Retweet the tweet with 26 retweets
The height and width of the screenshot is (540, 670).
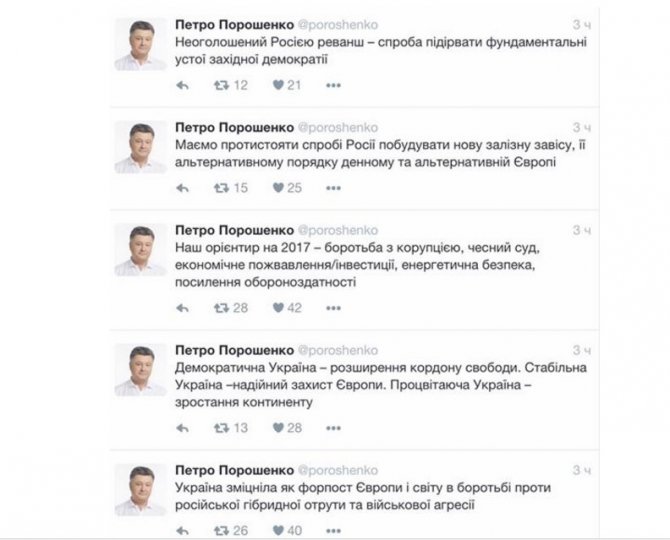(x=221, y=531)
